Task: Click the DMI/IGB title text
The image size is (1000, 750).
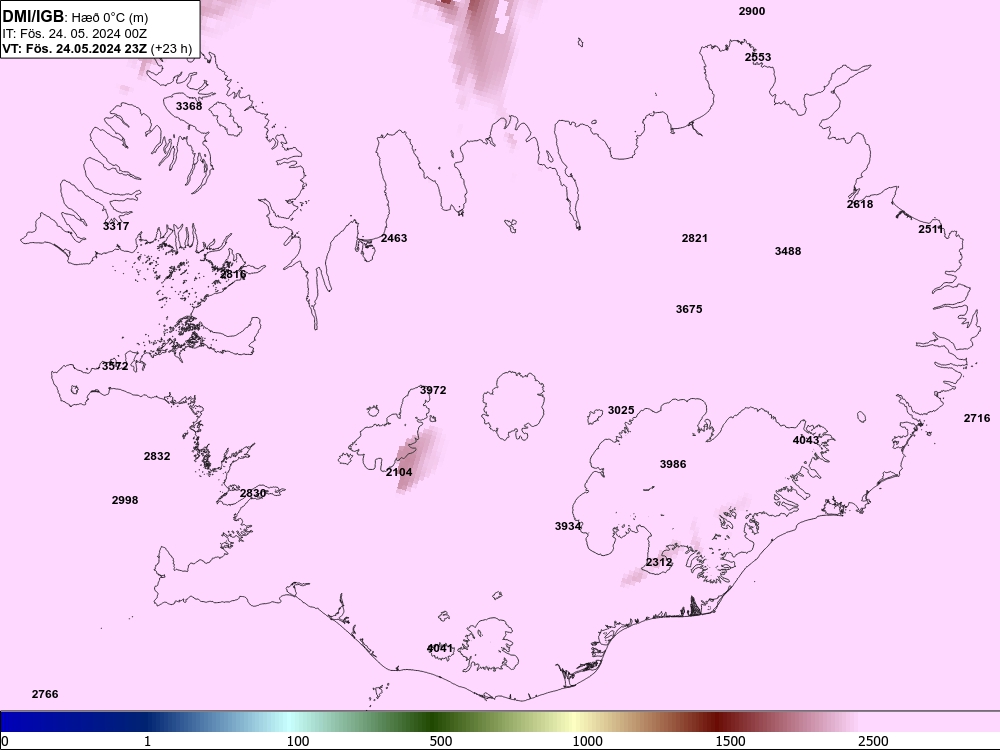Action: click(33, 17)
